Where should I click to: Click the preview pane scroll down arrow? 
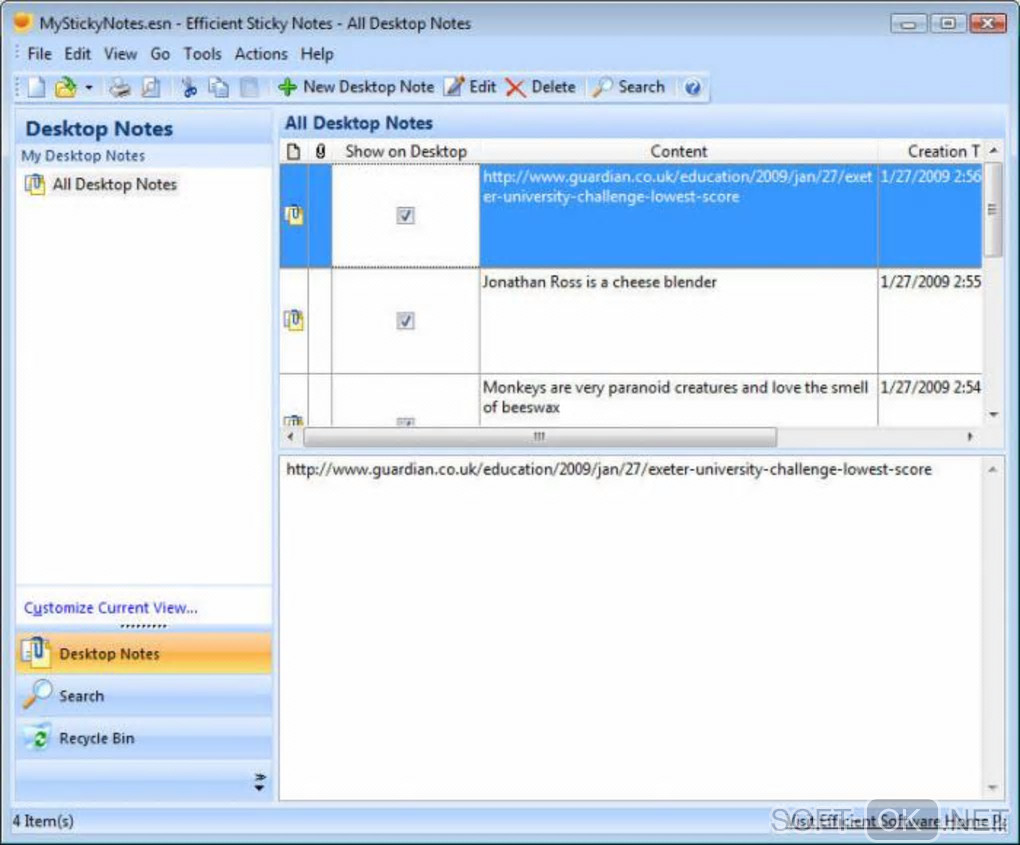coord(993,788)
